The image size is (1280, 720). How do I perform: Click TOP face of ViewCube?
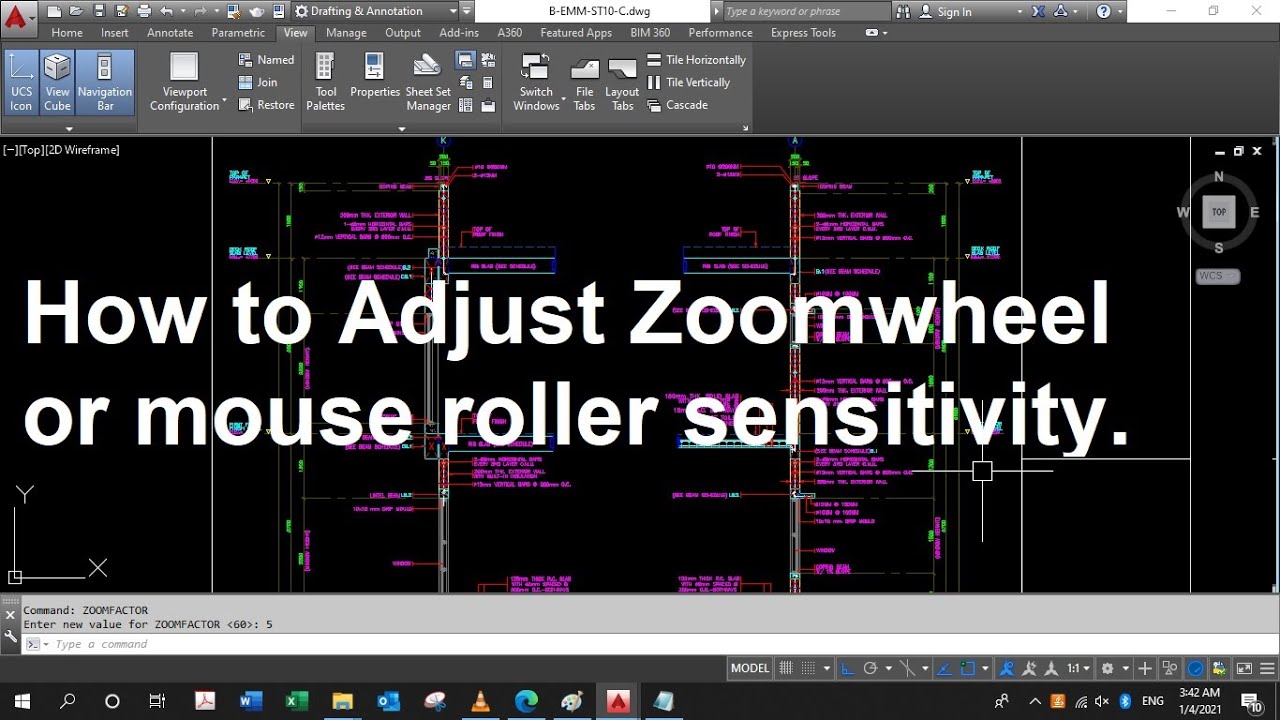pyautogui.click(x=1219, y=212)
